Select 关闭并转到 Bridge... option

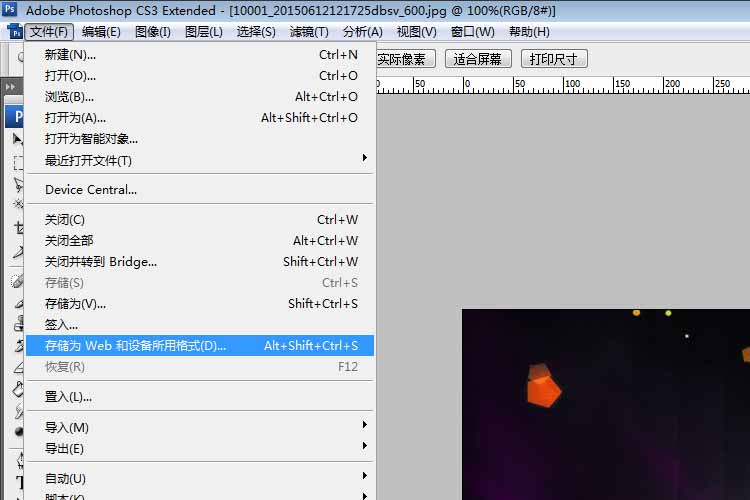tap(101, 262)
